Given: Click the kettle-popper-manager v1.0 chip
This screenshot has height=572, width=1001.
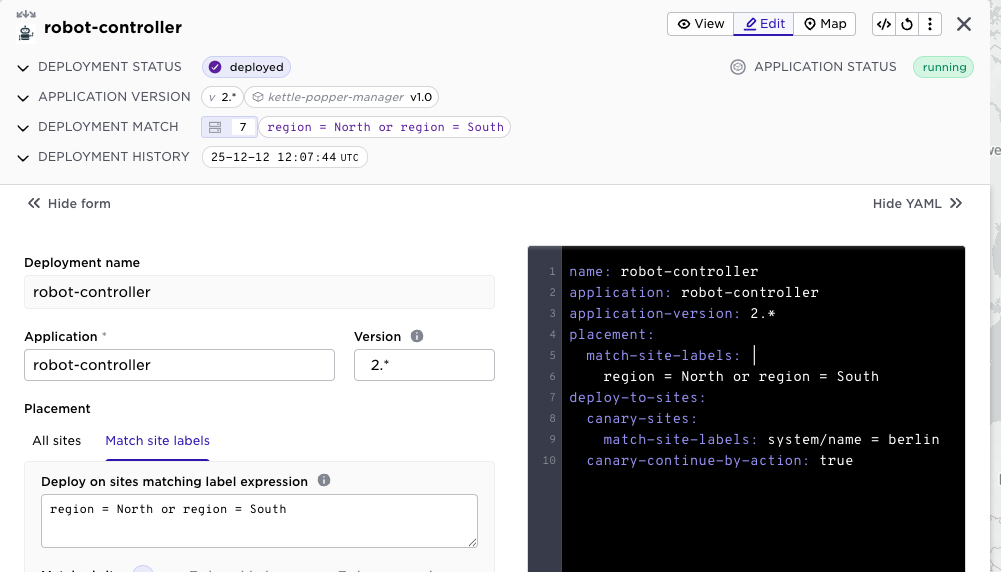Looking at the screenshot, I should click(342, 97).
